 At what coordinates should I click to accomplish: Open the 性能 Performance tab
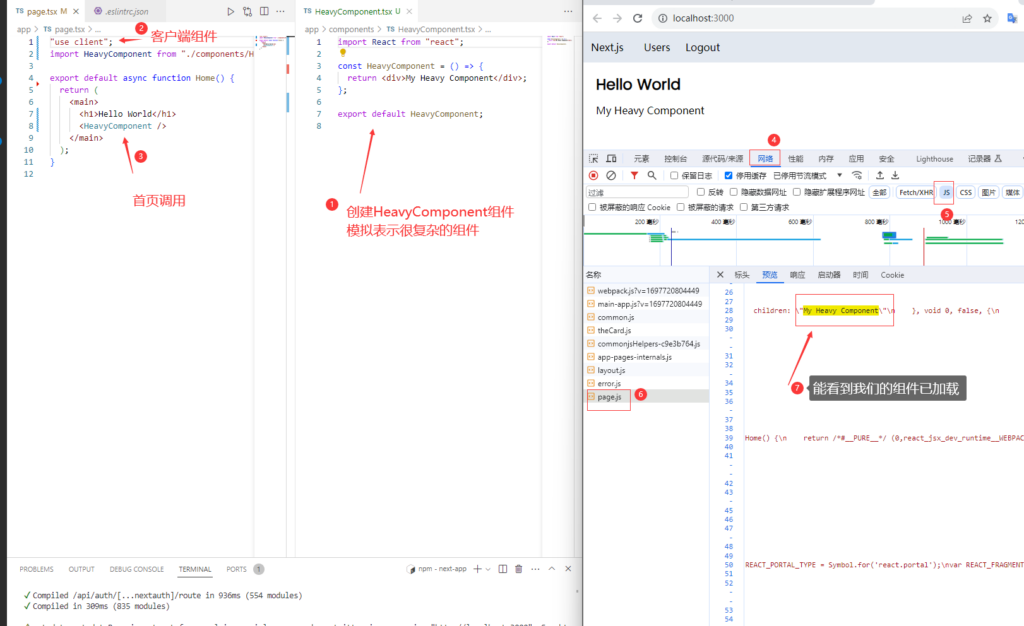point(795,159)
